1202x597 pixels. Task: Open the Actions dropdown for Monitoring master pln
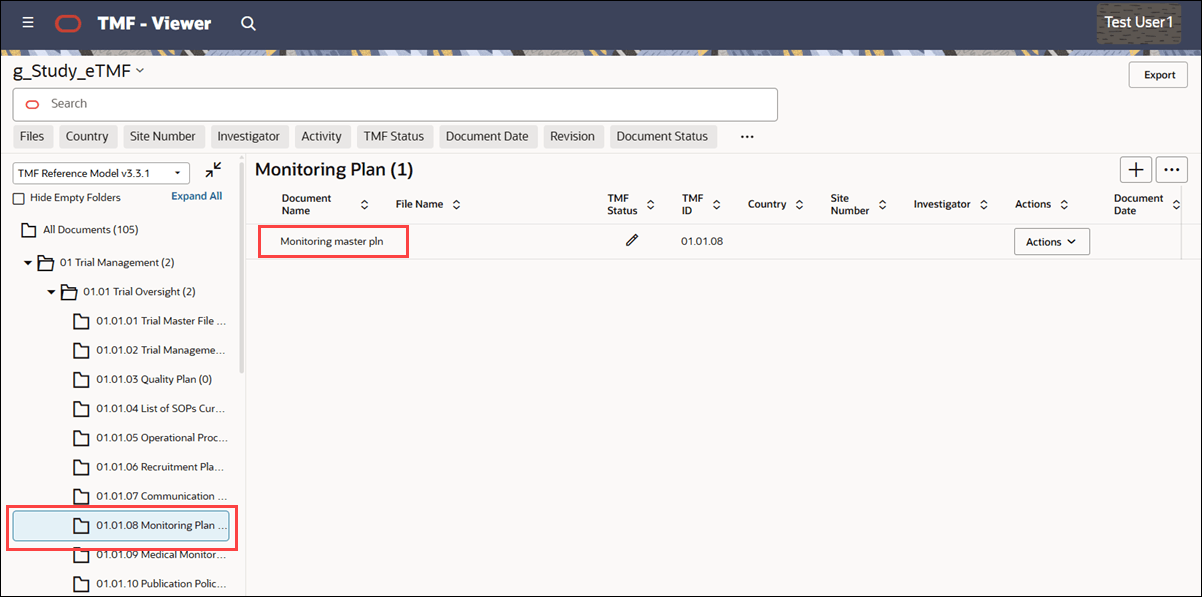[x=1051, y=241]
